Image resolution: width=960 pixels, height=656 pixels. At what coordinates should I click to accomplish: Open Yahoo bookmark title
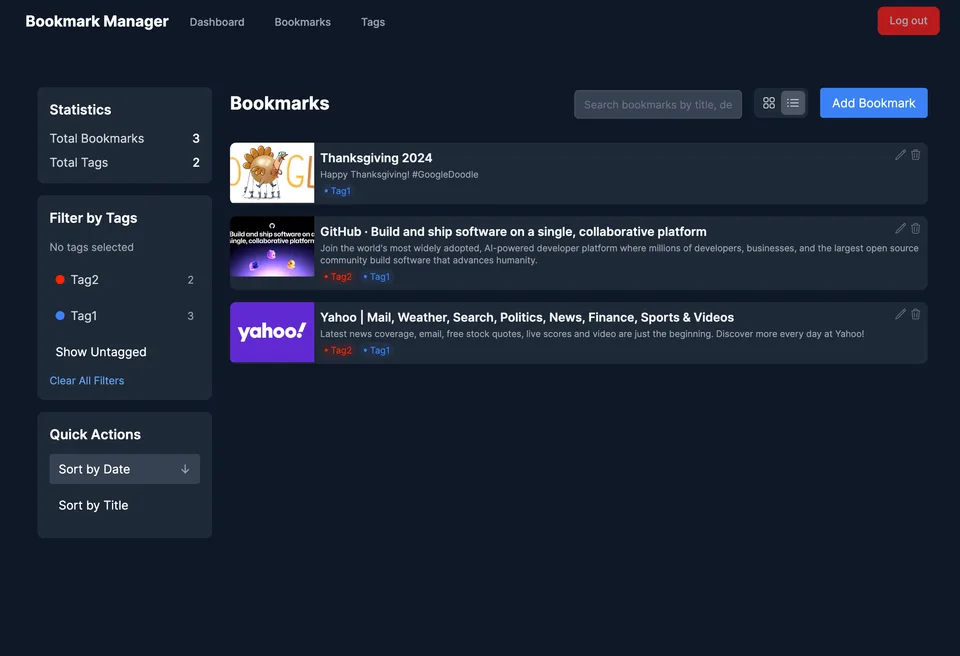(527, 317)
